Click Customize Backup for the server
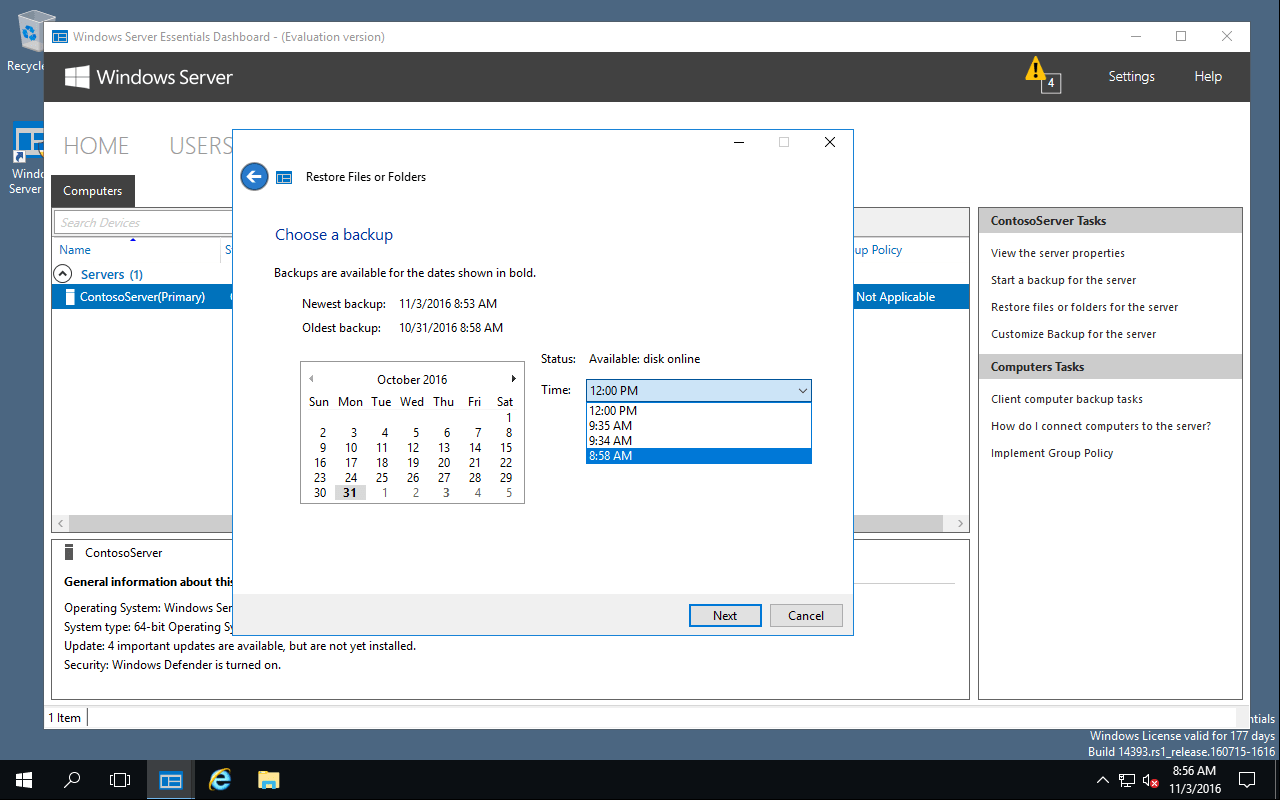The image size is (1280, 800). coord(1073,334)
